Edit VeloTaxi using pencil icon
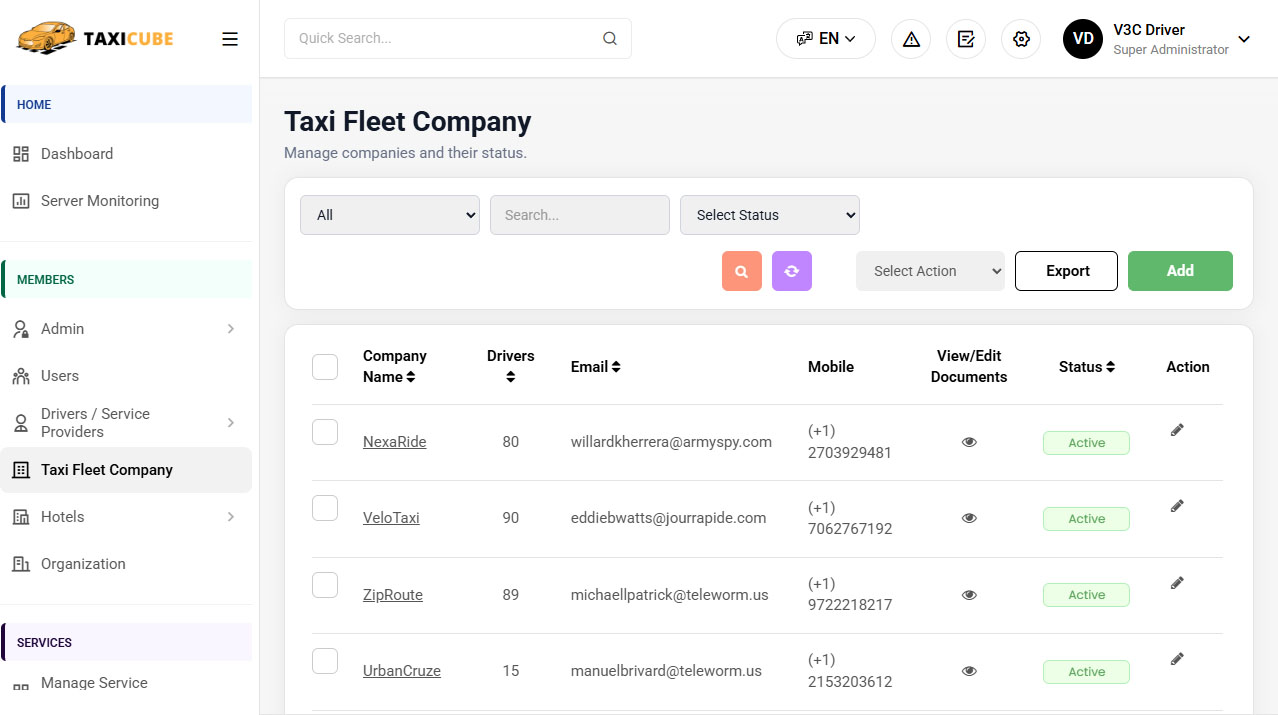The height and width of the screenshot is (715, 1278). 1177,506
